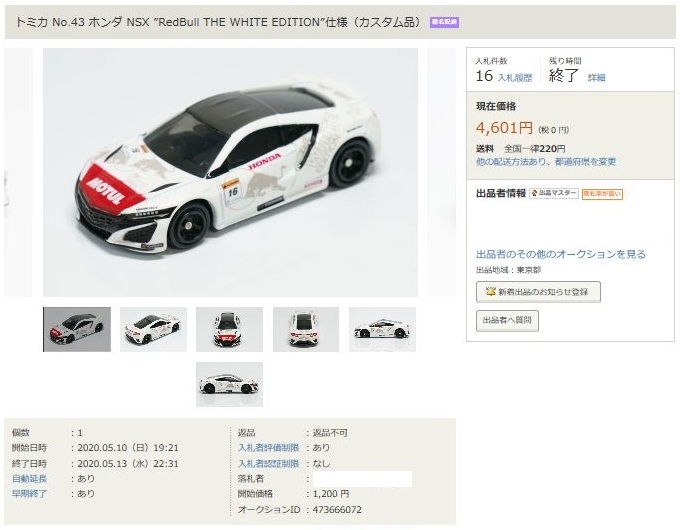The height and width of the screenshot is (530, 680).
Task: Click 他の配送方法あり、都道府県を変更 link
Action: pos(546,161)
